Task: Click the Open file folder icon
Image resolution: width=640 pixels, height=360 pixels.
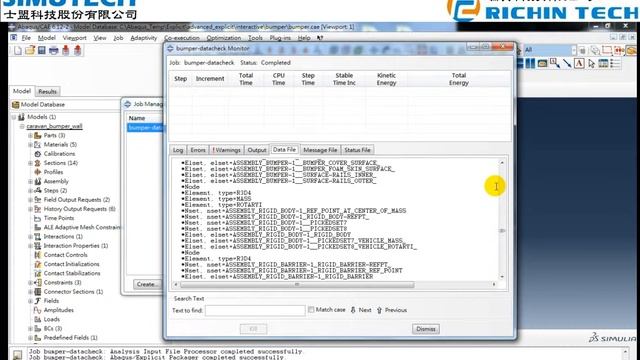Action: tap(30, 50)
